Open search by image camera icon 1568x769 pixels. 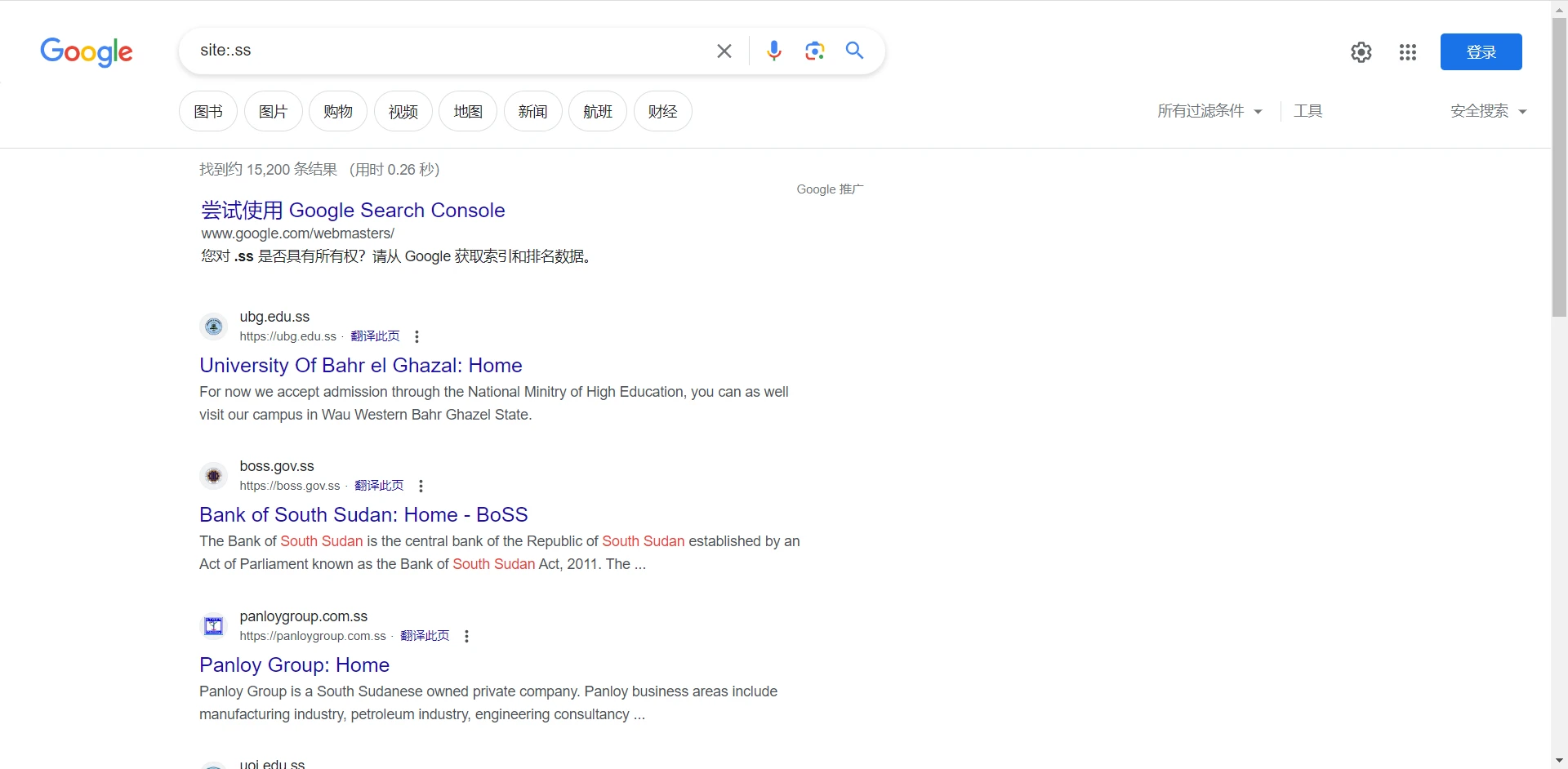tap(814, 51)
